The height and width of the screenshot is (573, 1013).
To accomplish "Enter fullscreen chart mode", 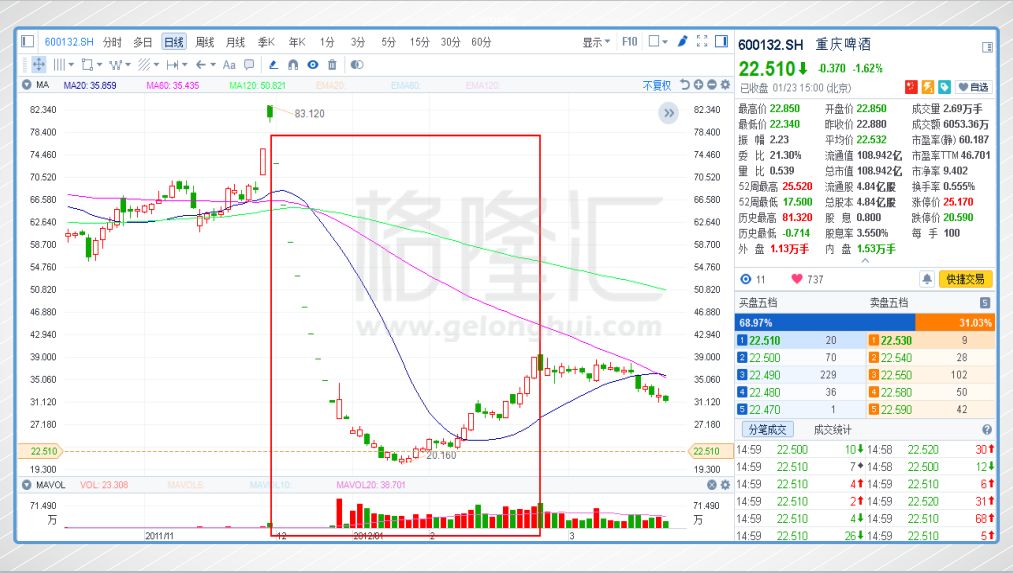I will pyautogui.click(x=702, y=41).
